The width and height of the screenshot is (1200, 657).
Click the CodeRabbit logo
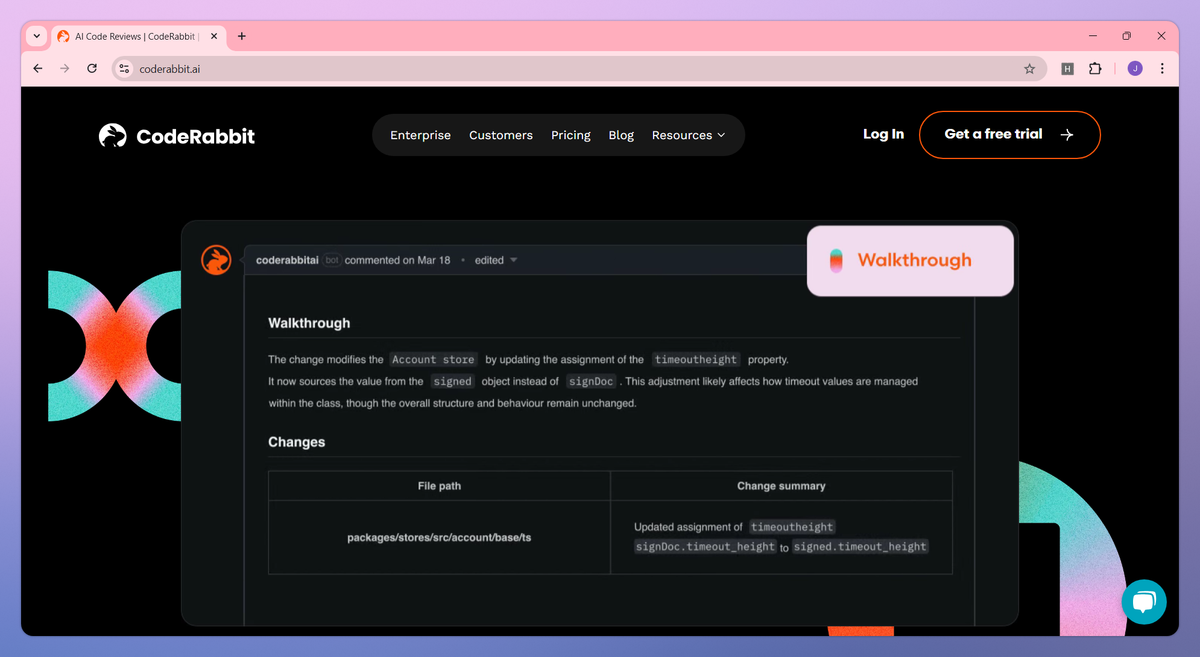click(x=177, y=136)
